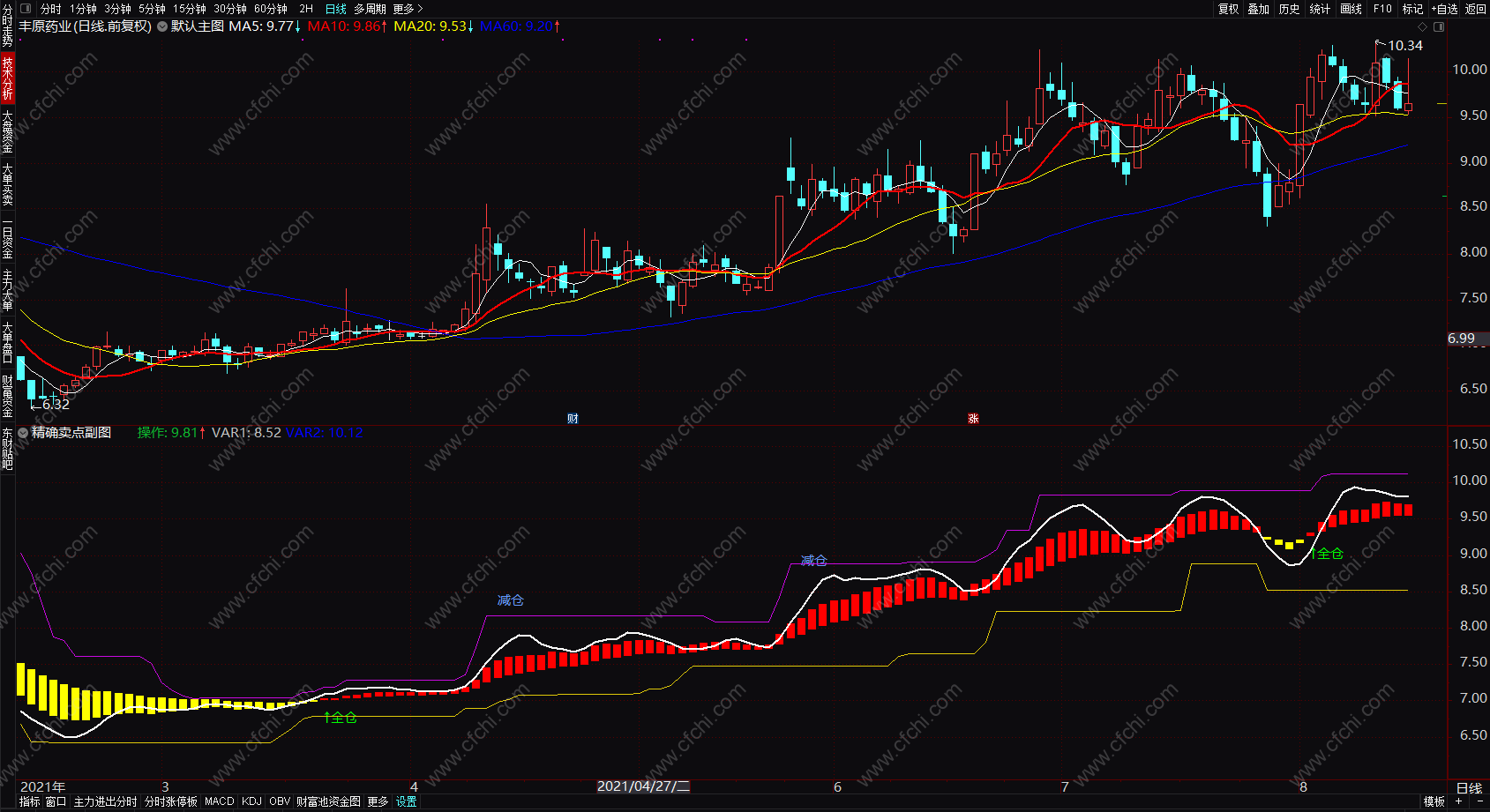Image resolution: width=1490 pixels, height=812 pixels.
Task: Toggle the right side panel icon
Action: pos(1438,26)
